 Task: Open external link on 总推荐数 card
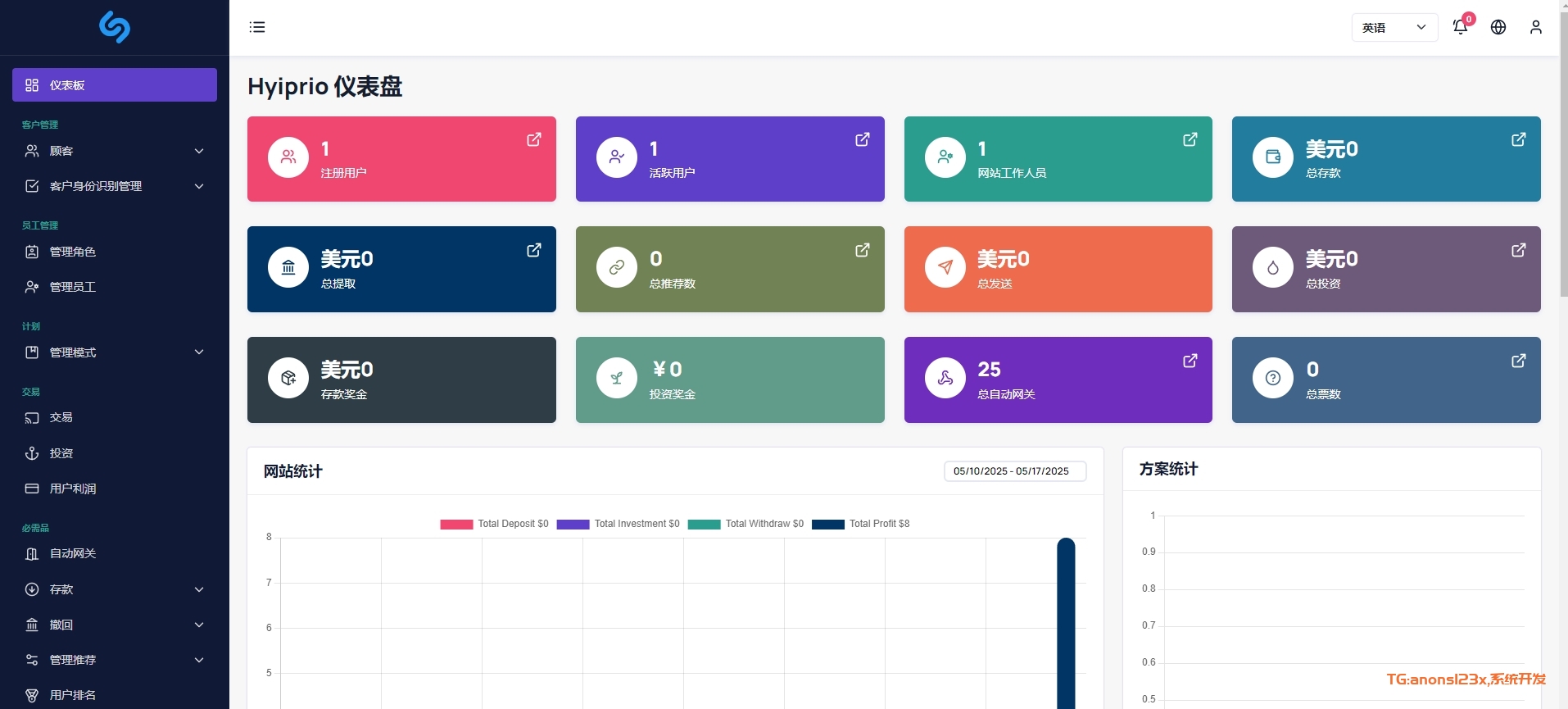coord(863,250)
